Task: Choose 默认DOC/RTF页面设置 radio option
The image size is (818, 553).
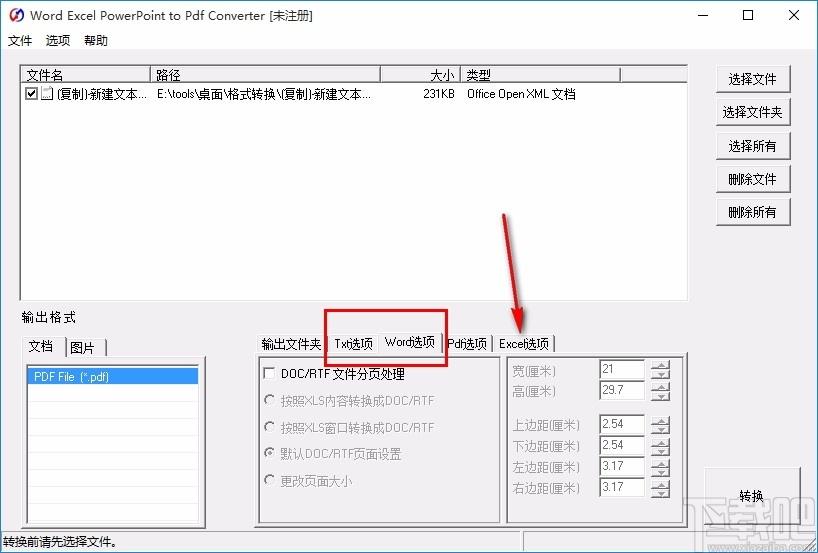Action: coord(269,454)
